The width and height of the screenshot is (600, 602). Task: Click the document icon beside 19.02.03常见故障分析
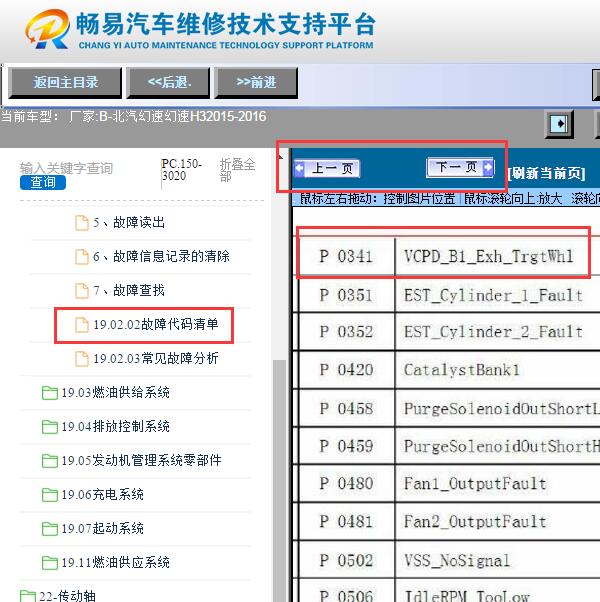tap(82, 359)
